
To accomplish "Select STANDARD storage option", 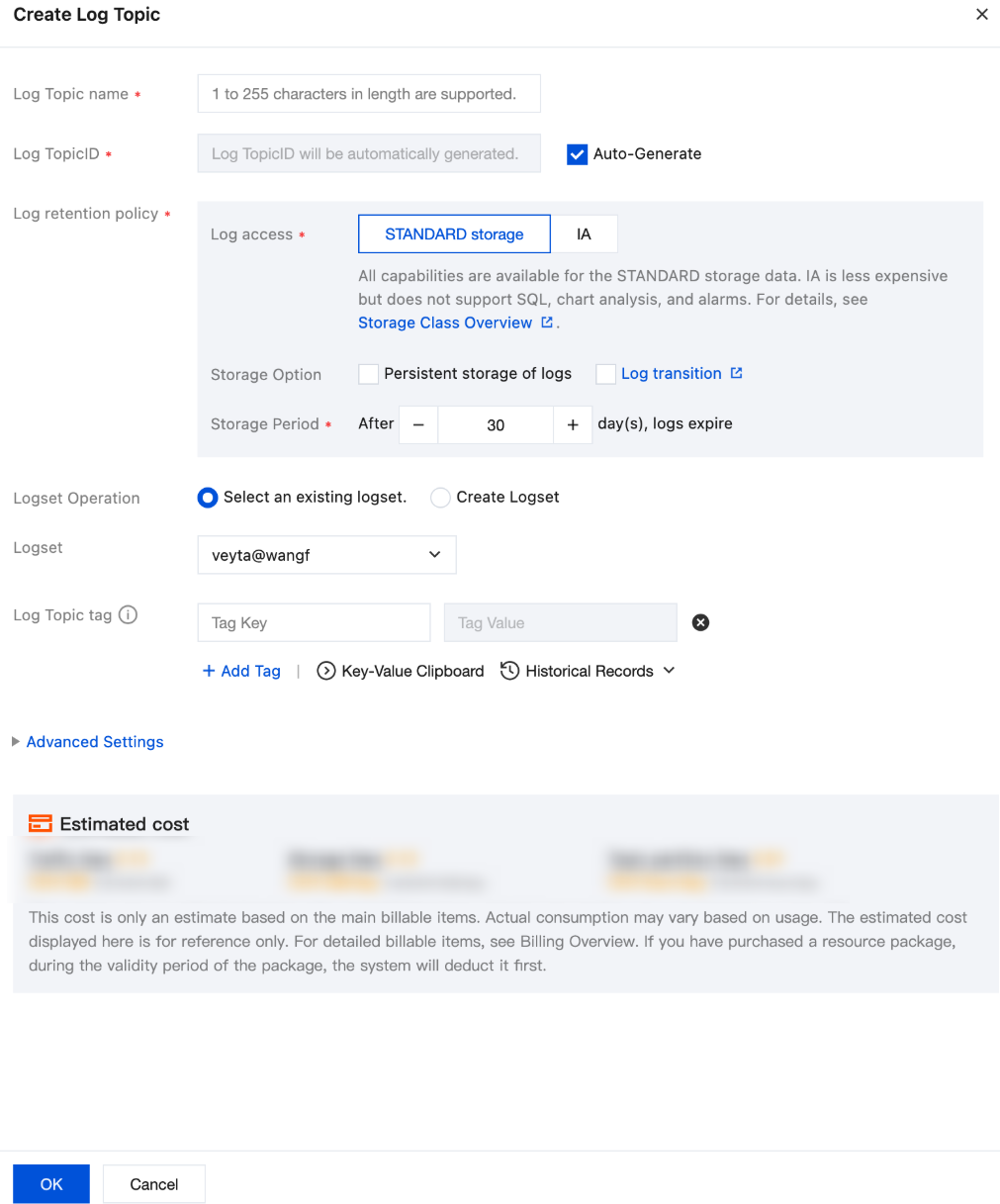I will [454, 234].
